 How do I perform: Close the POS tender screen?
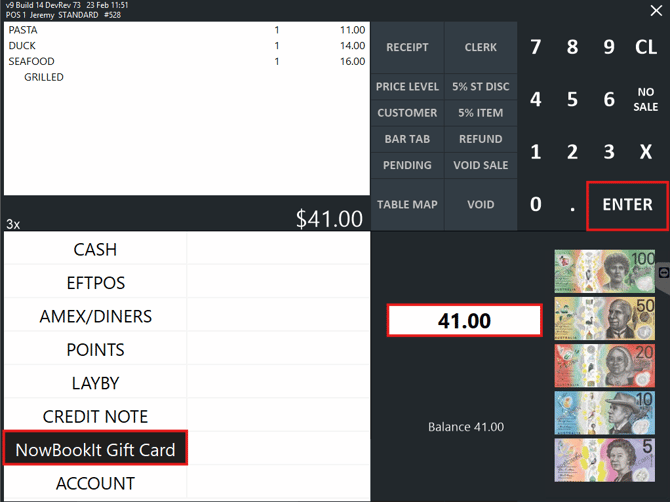click(x=656, y=11)
